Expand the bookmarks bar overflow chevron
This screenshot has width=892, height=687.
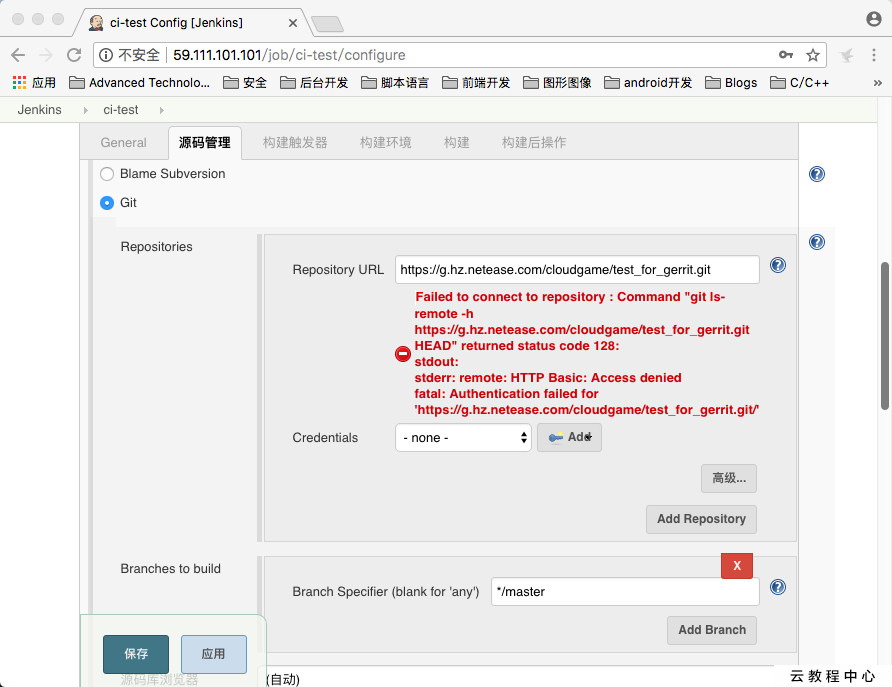click(x=880, y=82)
